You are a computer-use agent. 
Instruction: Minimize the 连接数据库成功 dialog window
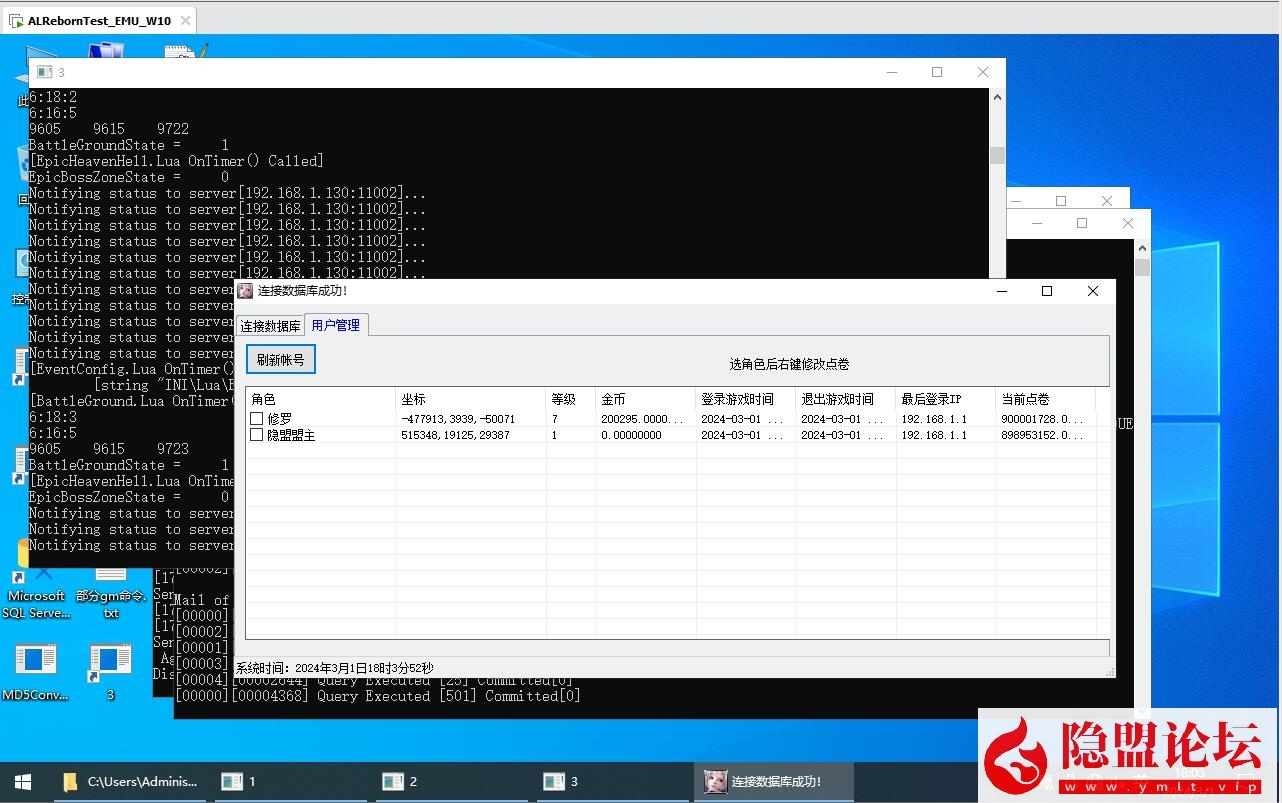[1002, 291]
